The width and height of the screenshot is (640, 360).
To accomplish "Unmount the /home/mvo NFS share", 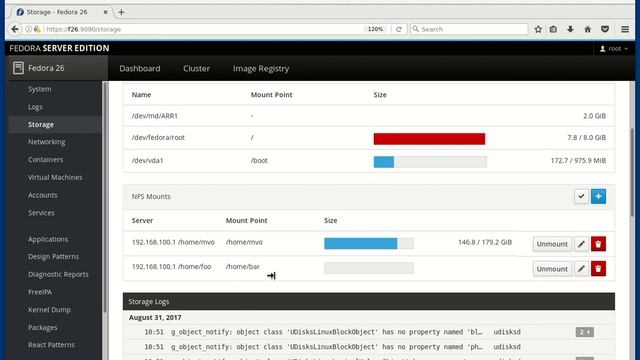I will [552, 244].
